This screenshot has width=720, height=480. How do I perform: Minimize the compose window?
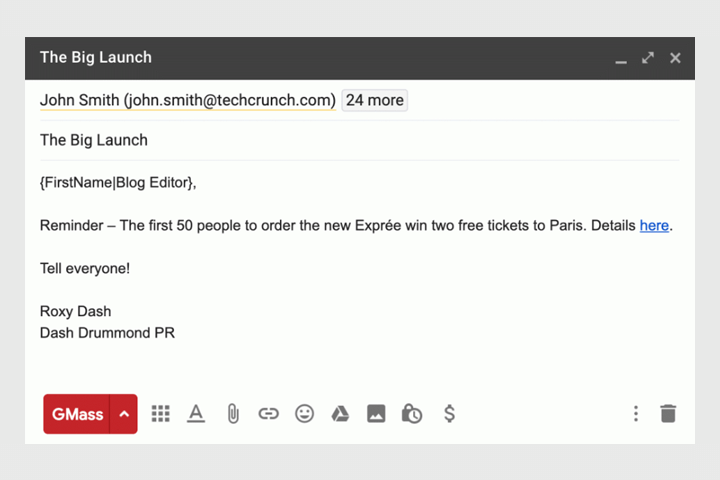[621, 59]
